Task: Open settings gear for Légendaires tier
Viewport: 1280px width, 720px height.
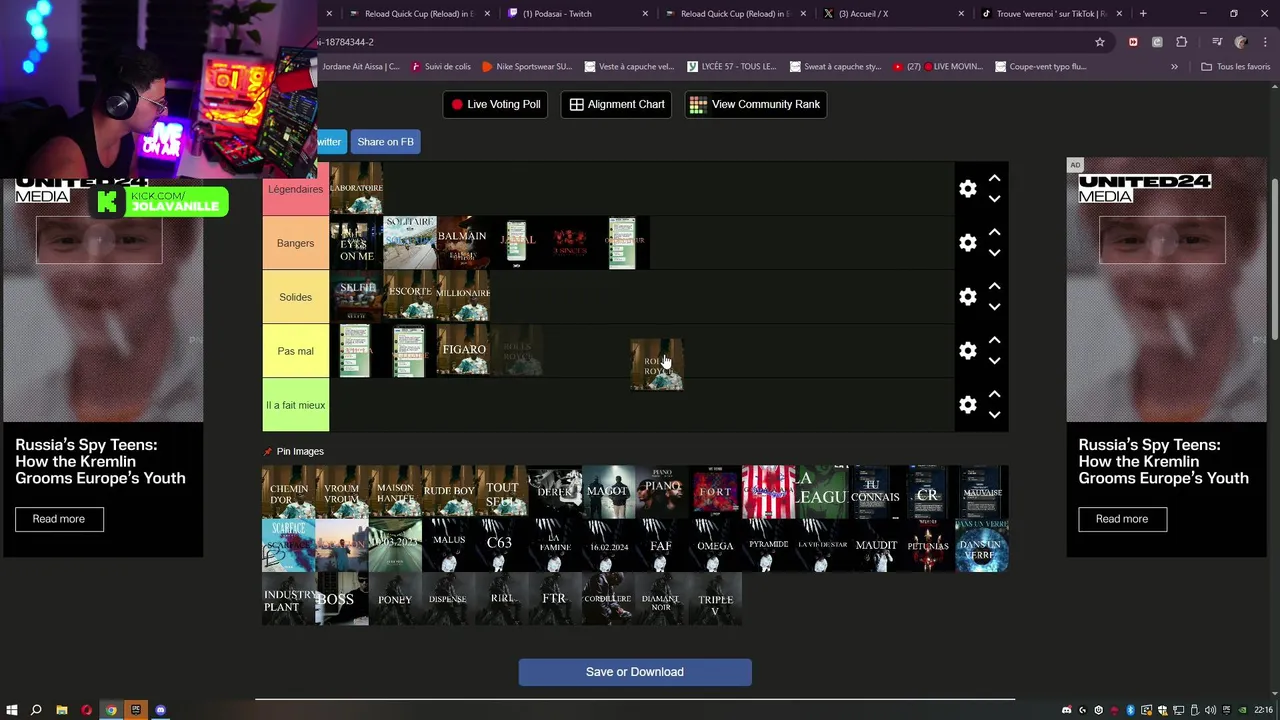Action: pos(967,189)
